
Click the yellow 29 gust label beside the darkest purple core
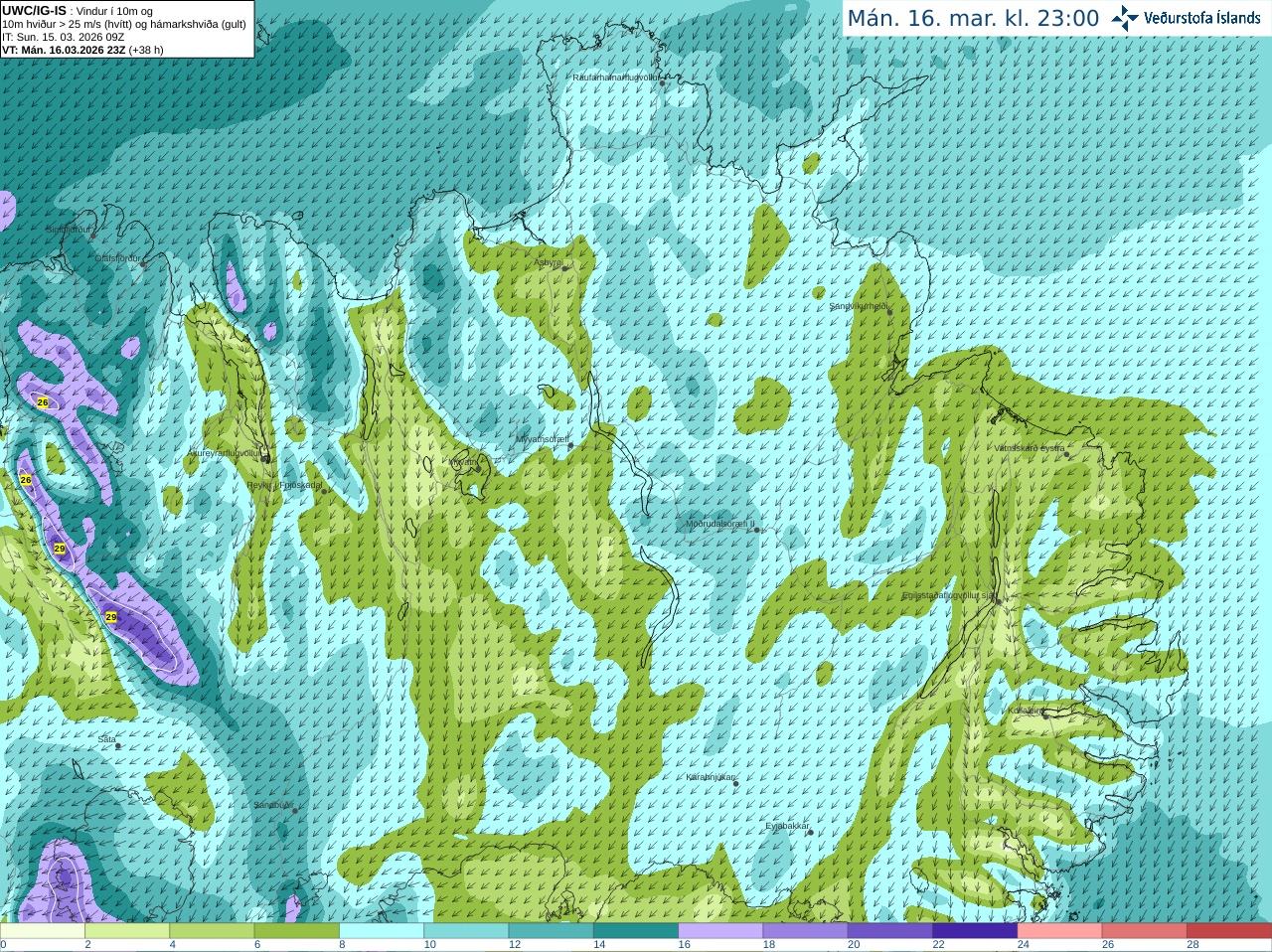pos(110,617)
